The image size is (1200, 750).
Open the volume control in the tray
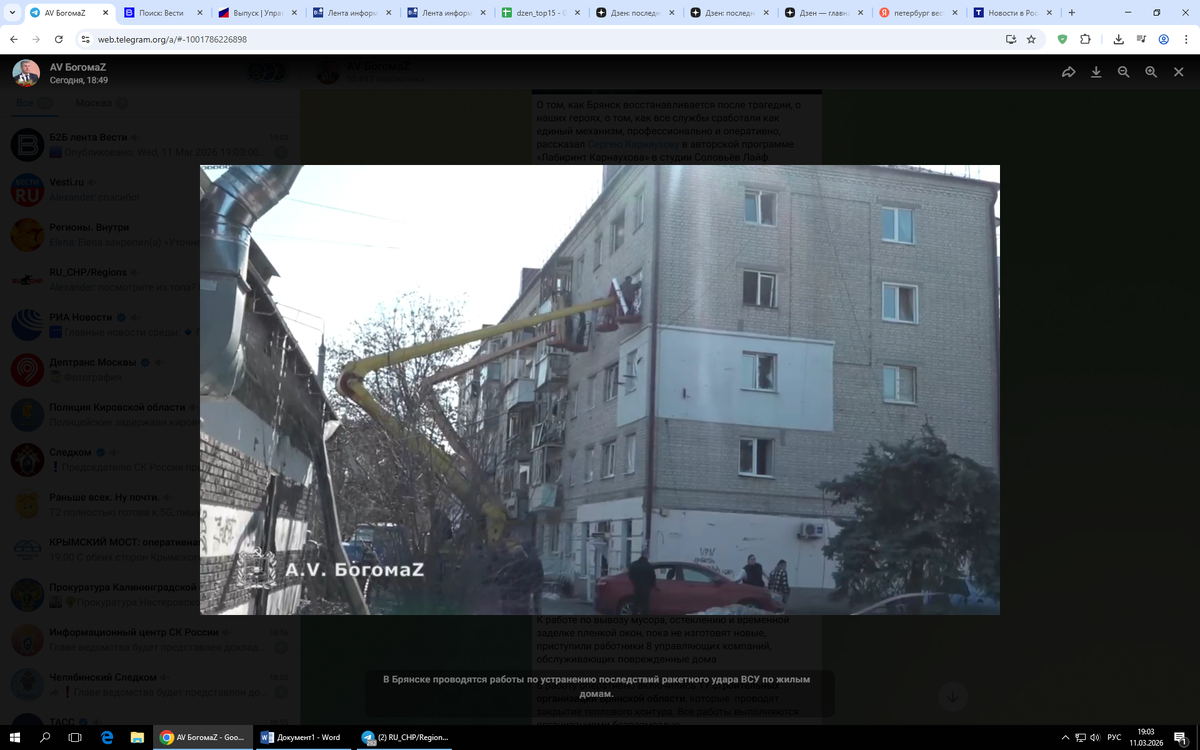pyautogui.click(x=1094, y=738)
